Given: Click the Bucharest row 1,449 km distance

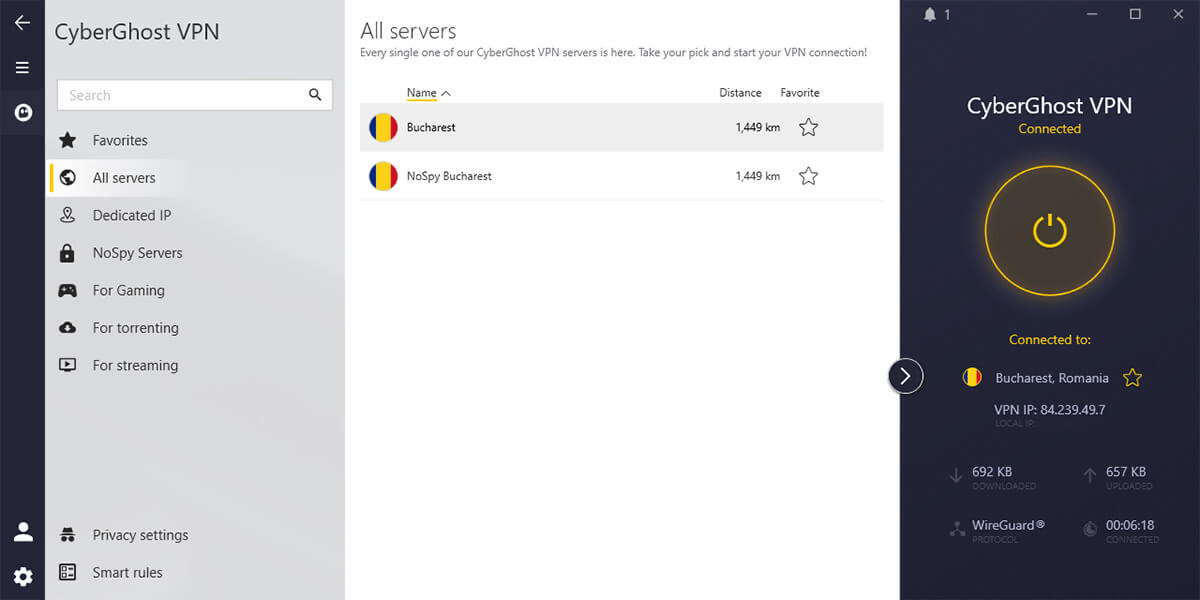Looking at the screenshot, I should point(757,127).
